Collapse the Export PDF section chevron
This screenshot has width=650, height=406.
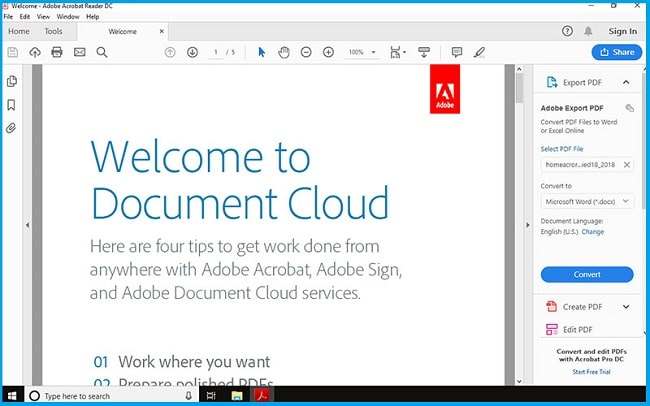coord(626,82)
